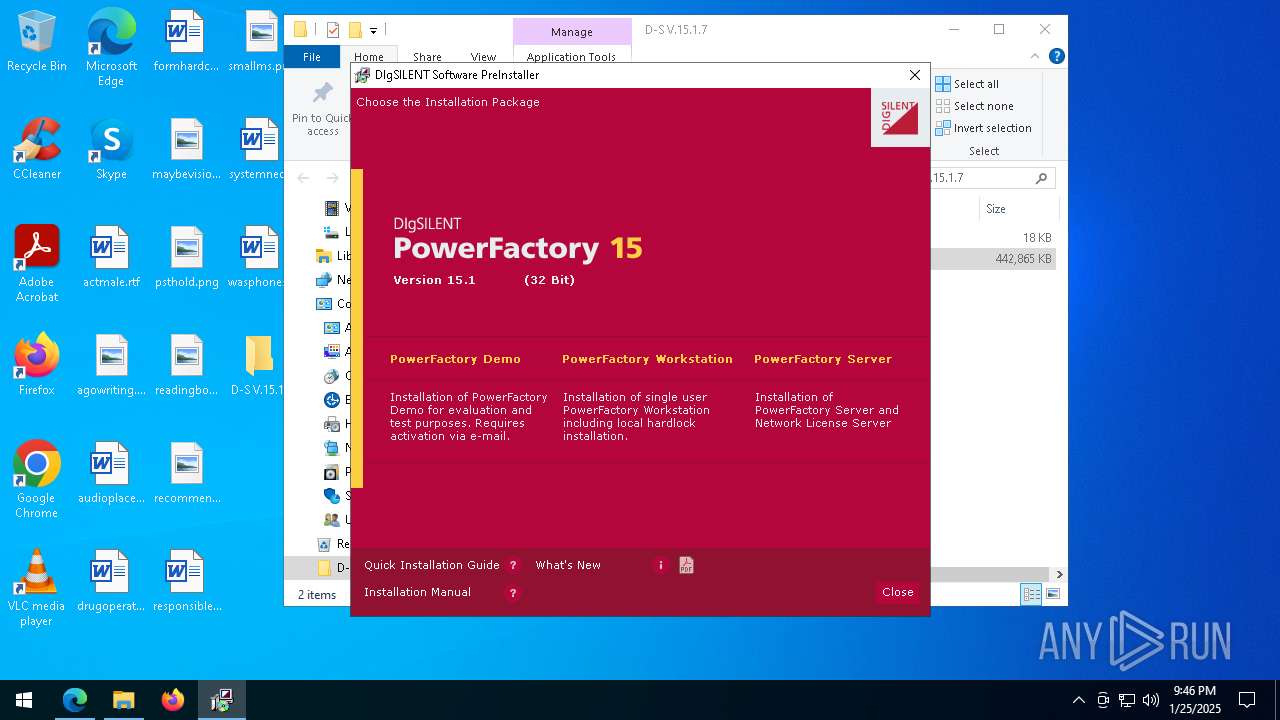Collapse the Explorer ribbon with chevron
The height and width of the screenshot is (720, 1280).
(1035, 57)
